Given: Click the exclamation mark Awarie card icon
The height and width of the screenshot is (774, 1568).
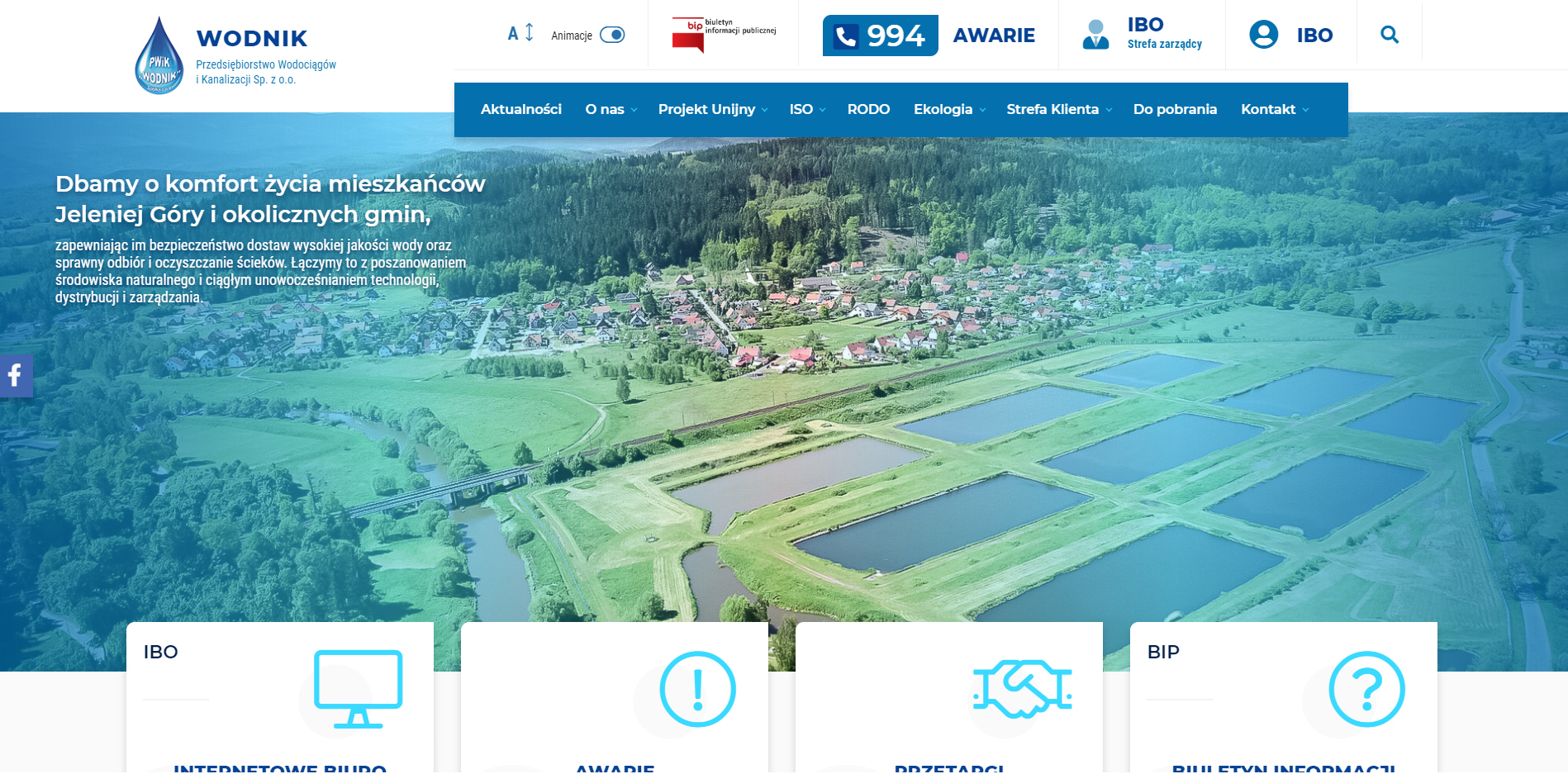Looking at the screenshot, I should pyautogui.click(x=697, y=689).
